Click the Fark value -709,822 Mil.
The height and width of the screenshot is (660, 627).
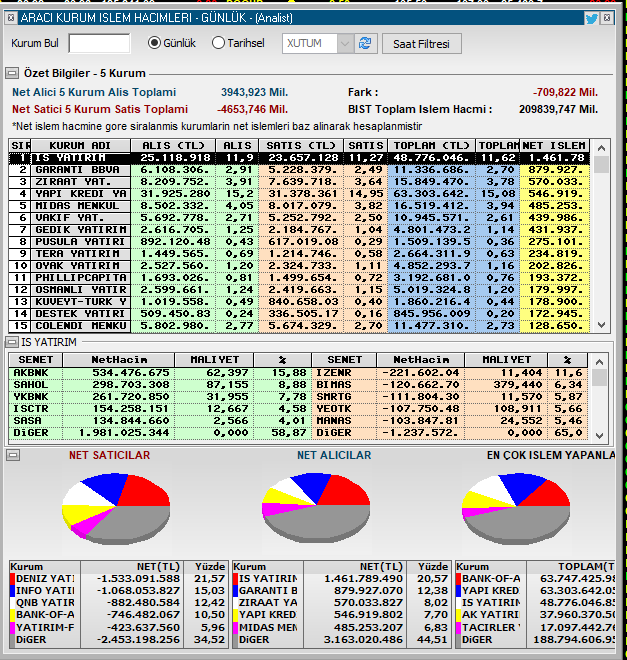click(x=565, y=93)
